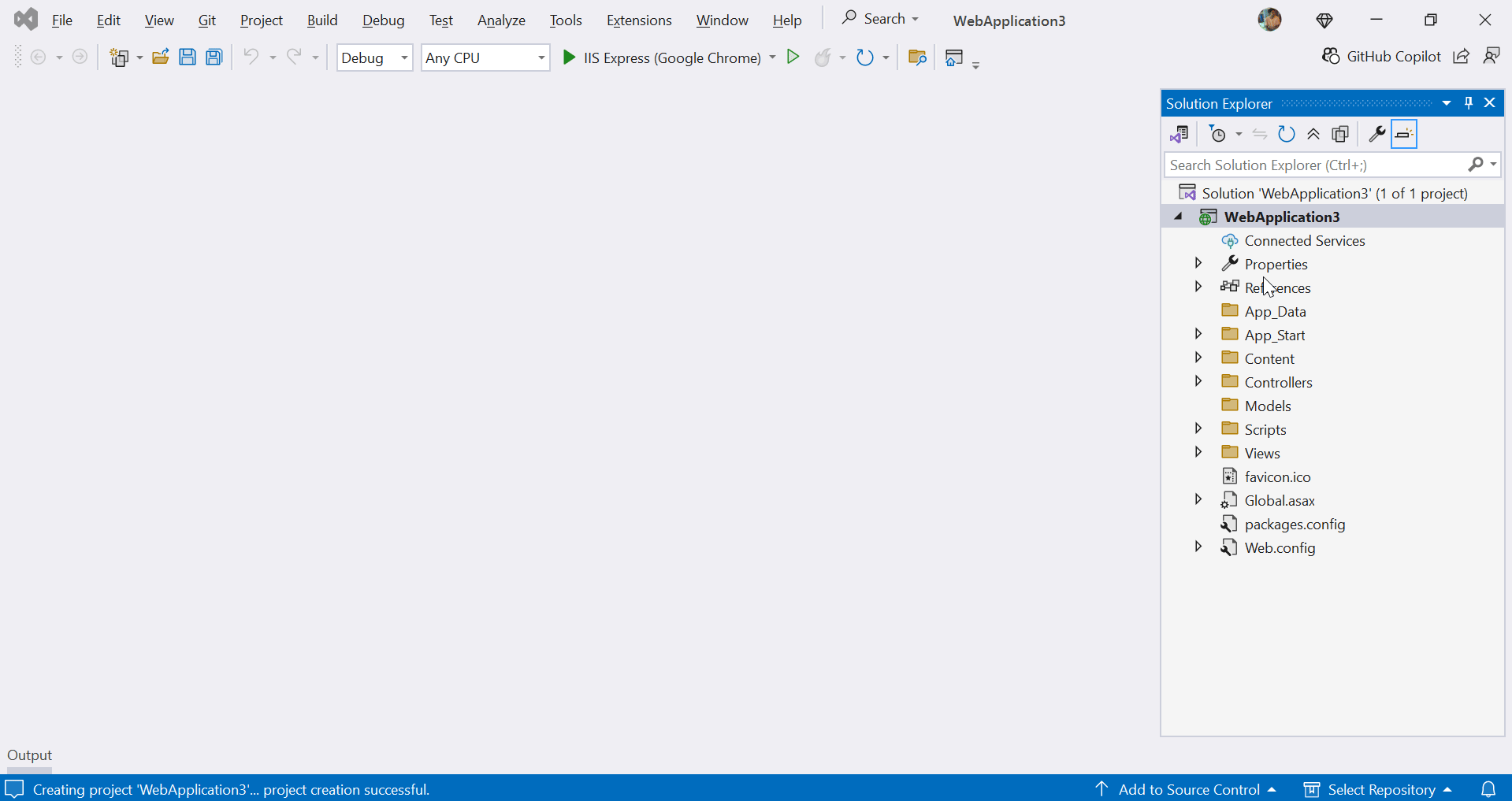Open the Undo toolbar icon

(251, 57)
